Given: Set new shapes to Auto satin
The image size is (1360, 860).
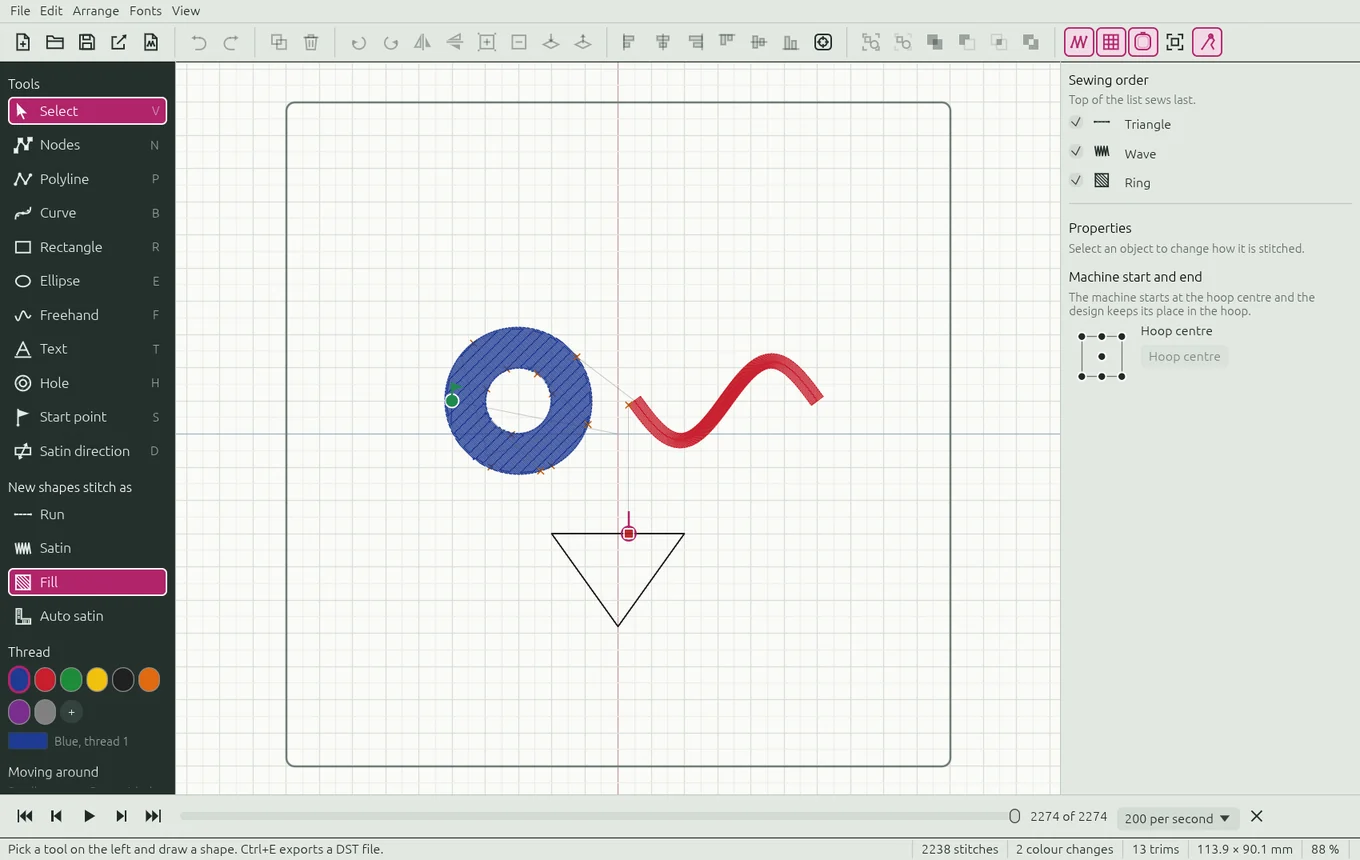Looking at the screenshot, I should (87, 616).
